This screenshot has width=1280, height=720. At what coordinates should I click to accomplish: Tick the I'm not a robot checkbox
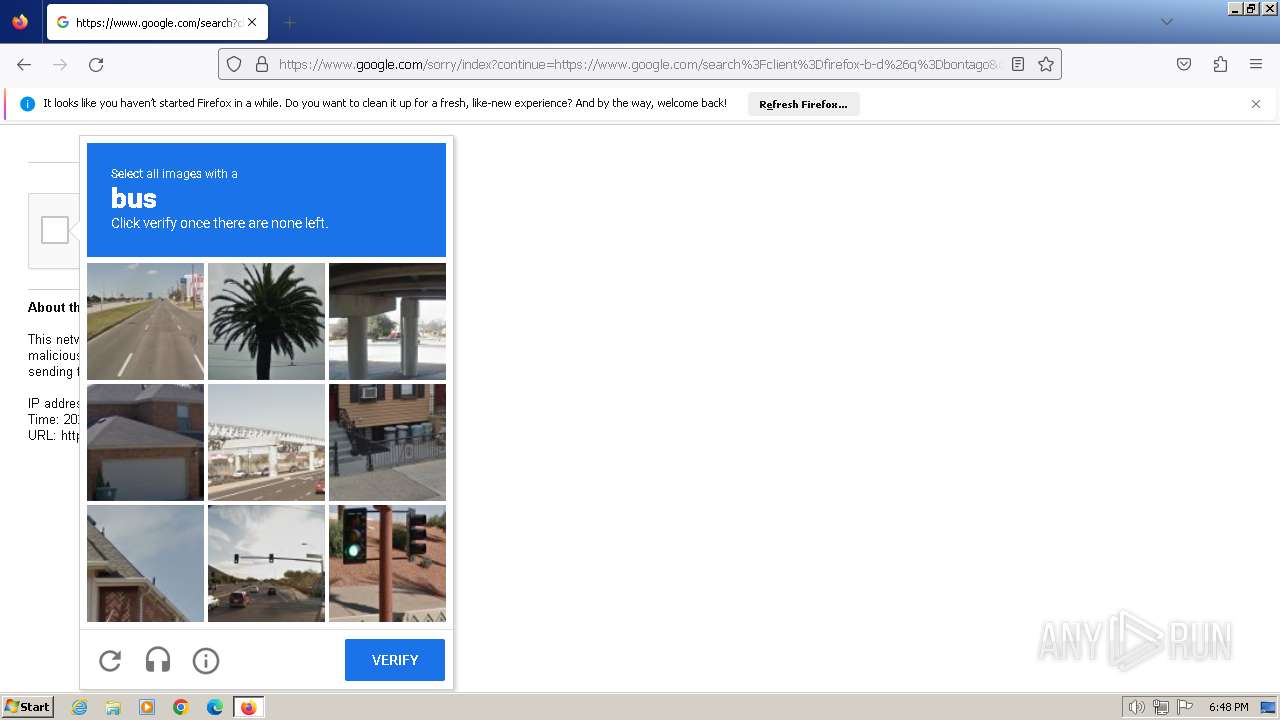tap(55, 230)
